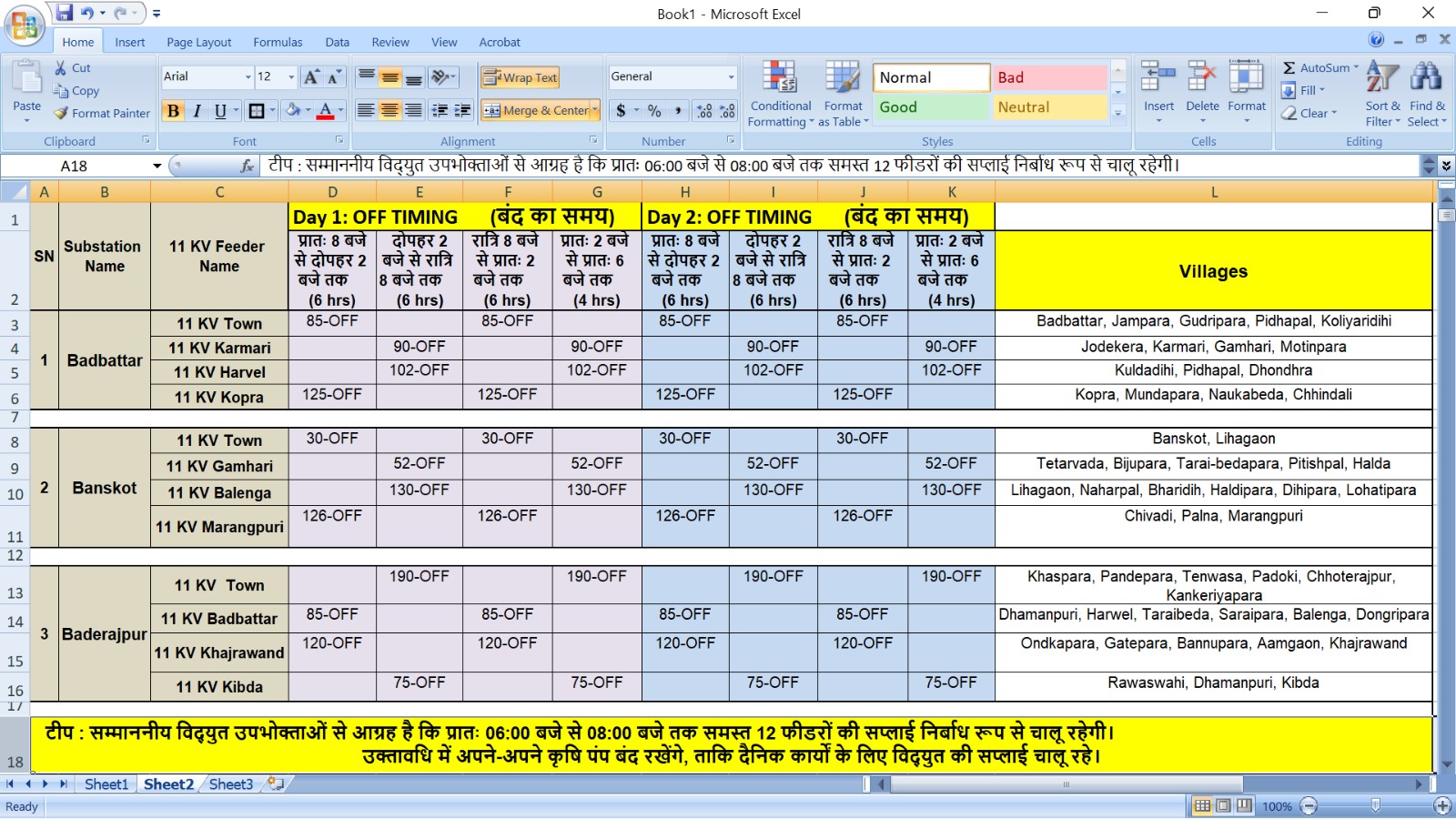
Task: Open the AutoSum dropdown arrow
Action: click(x=1356, y=67)
